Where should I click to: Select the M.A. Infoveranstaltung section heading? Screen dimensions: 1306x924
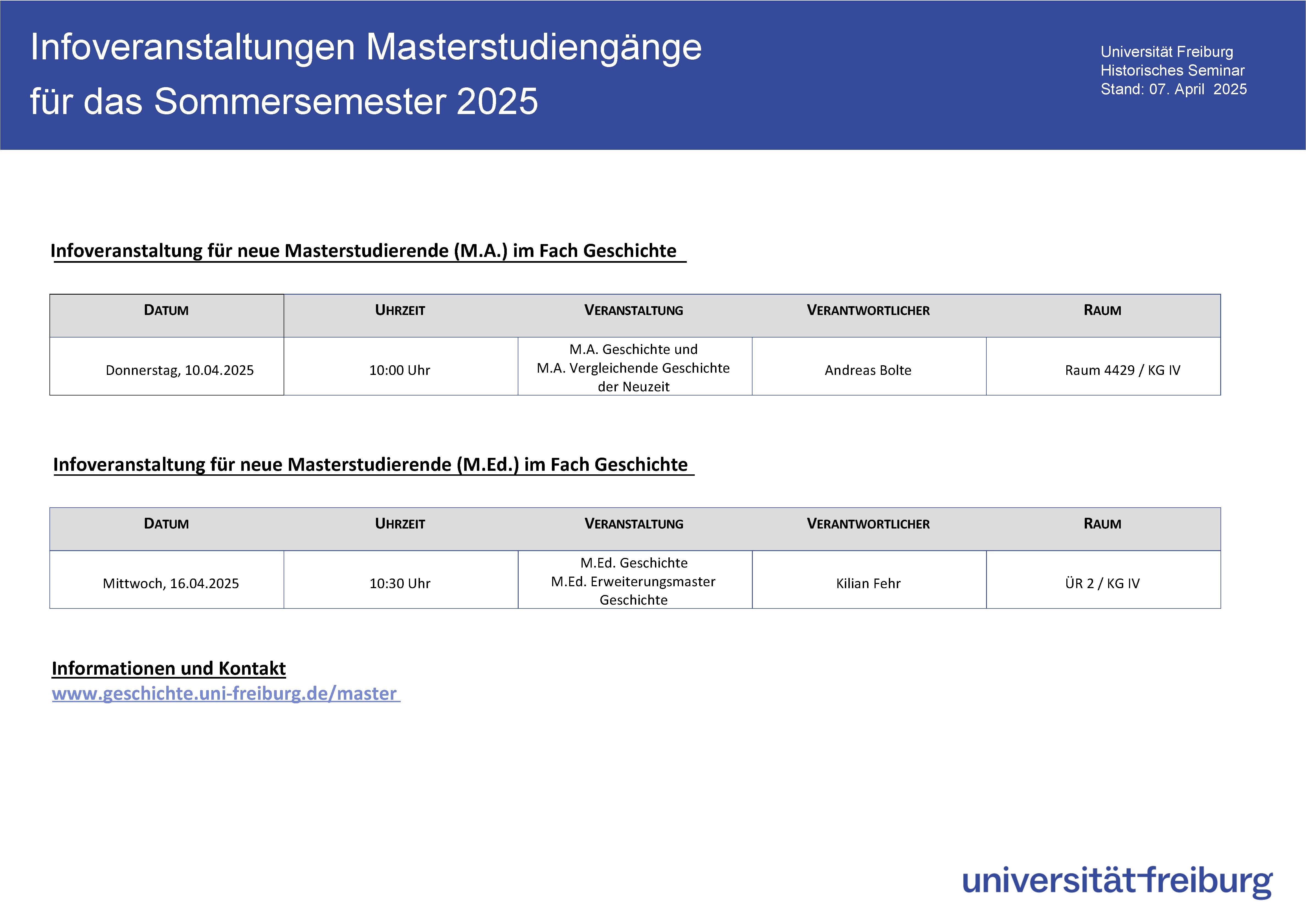(x=364, y=251)
